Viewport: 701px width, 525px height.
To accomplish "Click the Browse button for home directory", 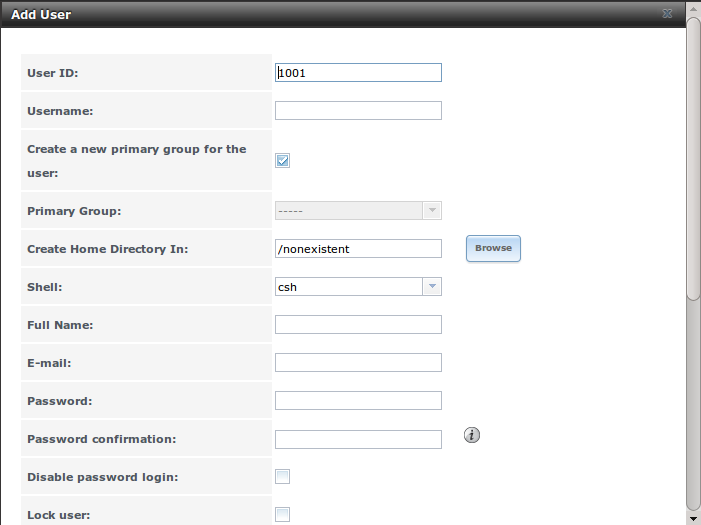I will pos(493,248).
